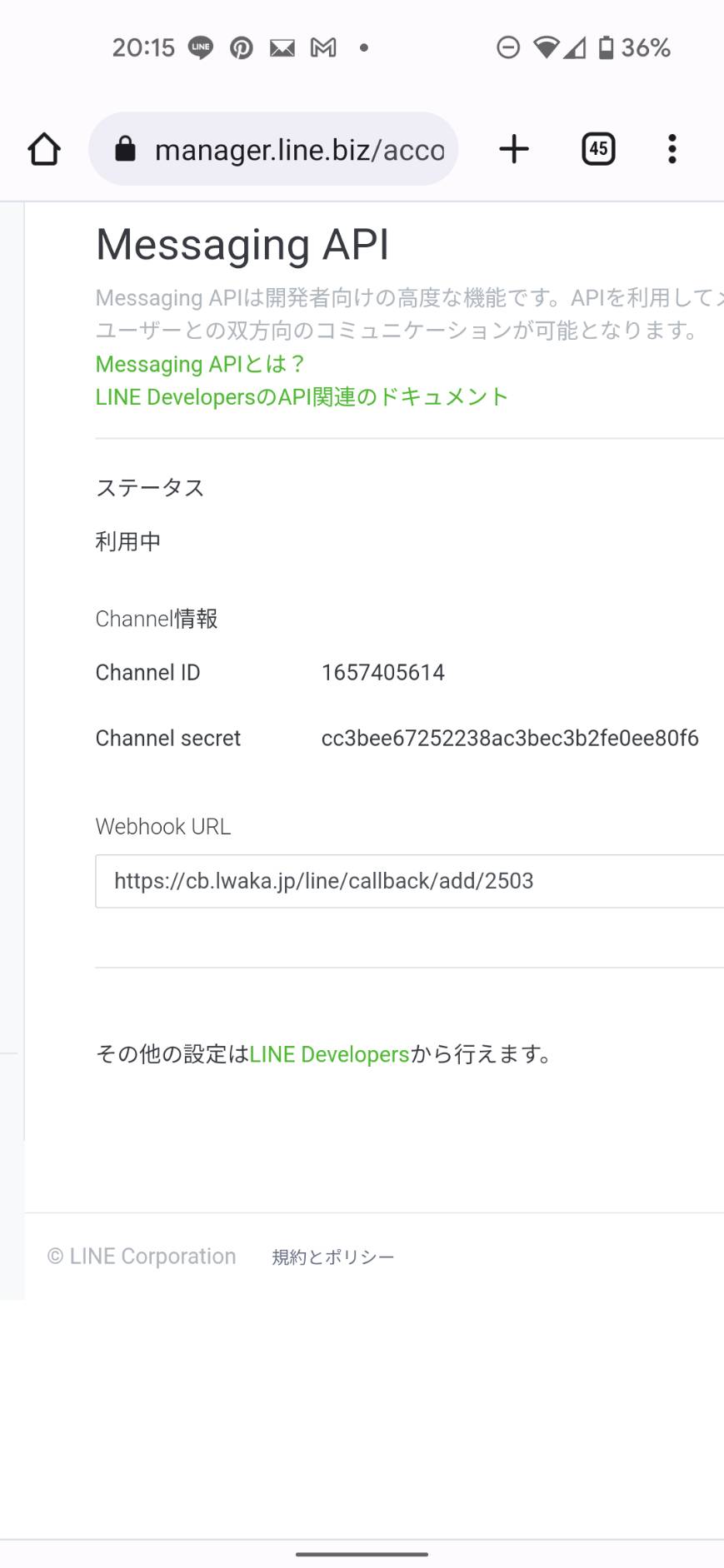This screenshot has width=724, height=1568.
Task: Tap the 'Webhook URL' label
Action: [x=163, y=827]
